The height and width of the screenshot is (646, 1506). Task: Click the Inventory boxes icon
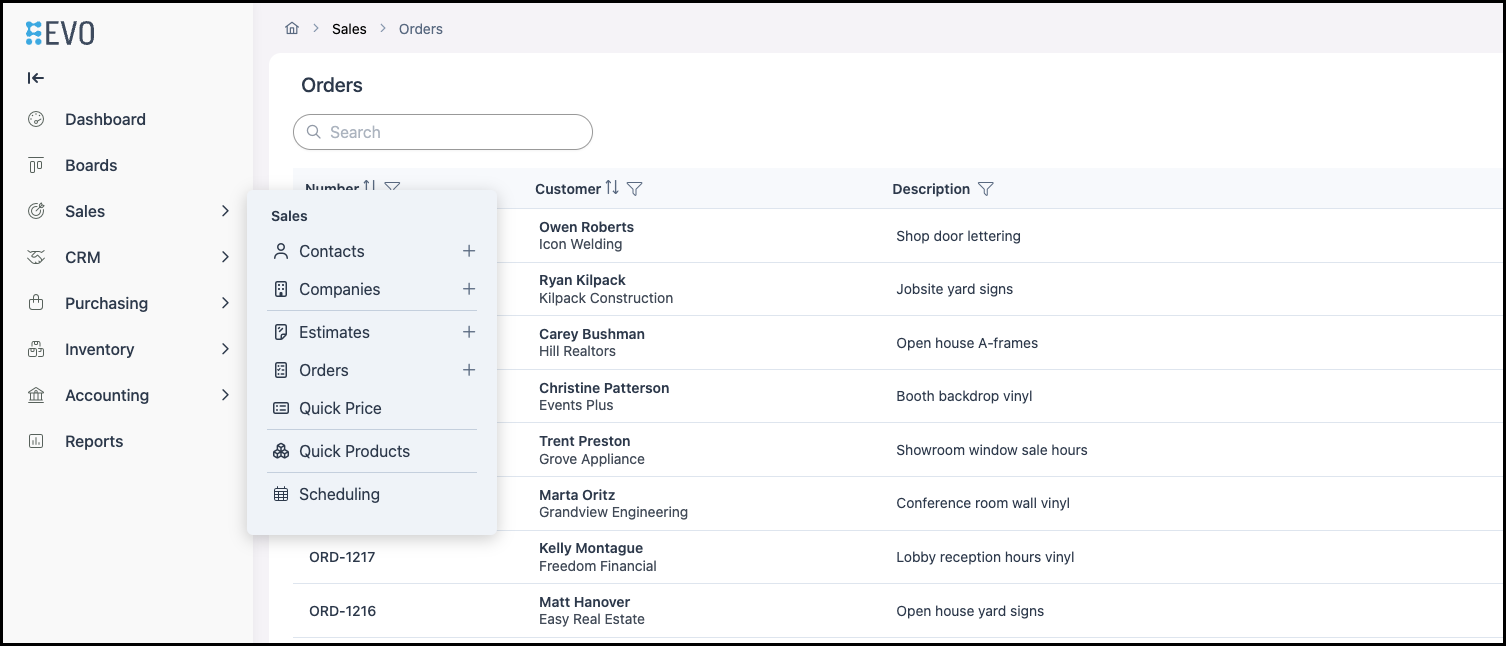pos(36,349)
